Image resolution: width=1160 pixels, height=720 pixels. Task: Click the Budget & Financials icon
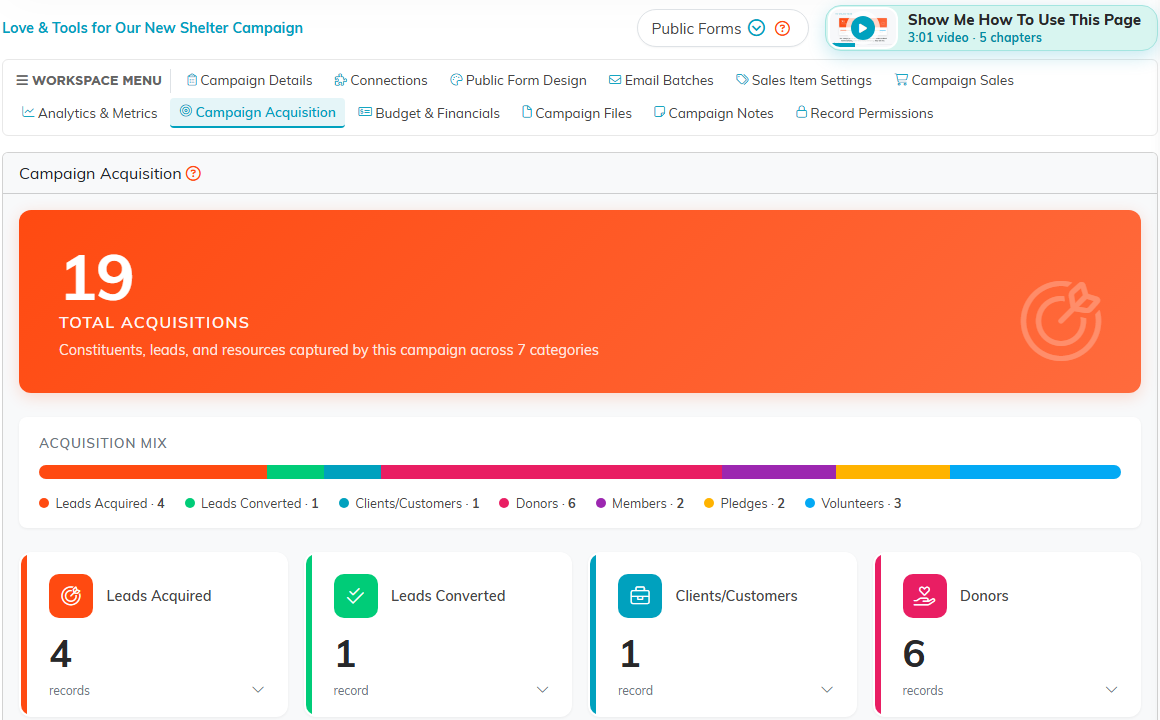[365, 112]
